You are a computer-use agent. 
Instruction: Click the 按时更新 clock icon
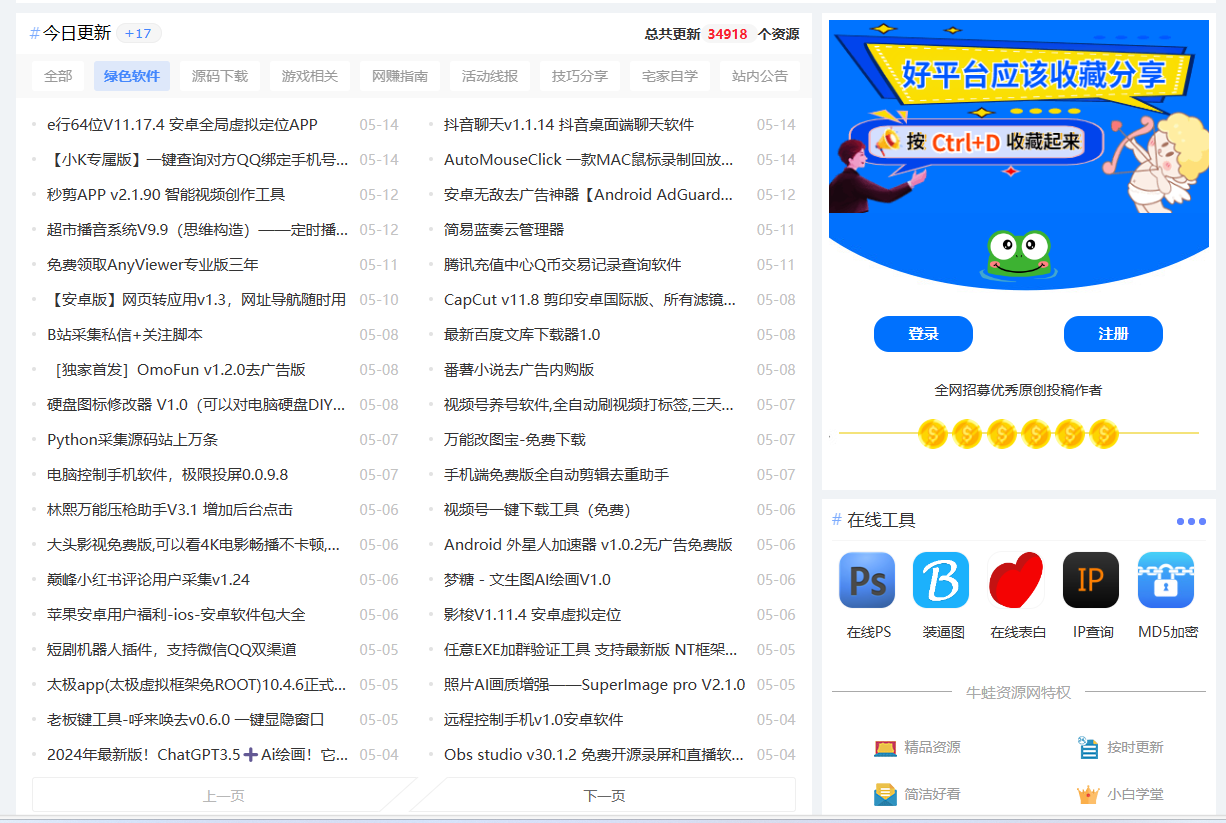1088,747
